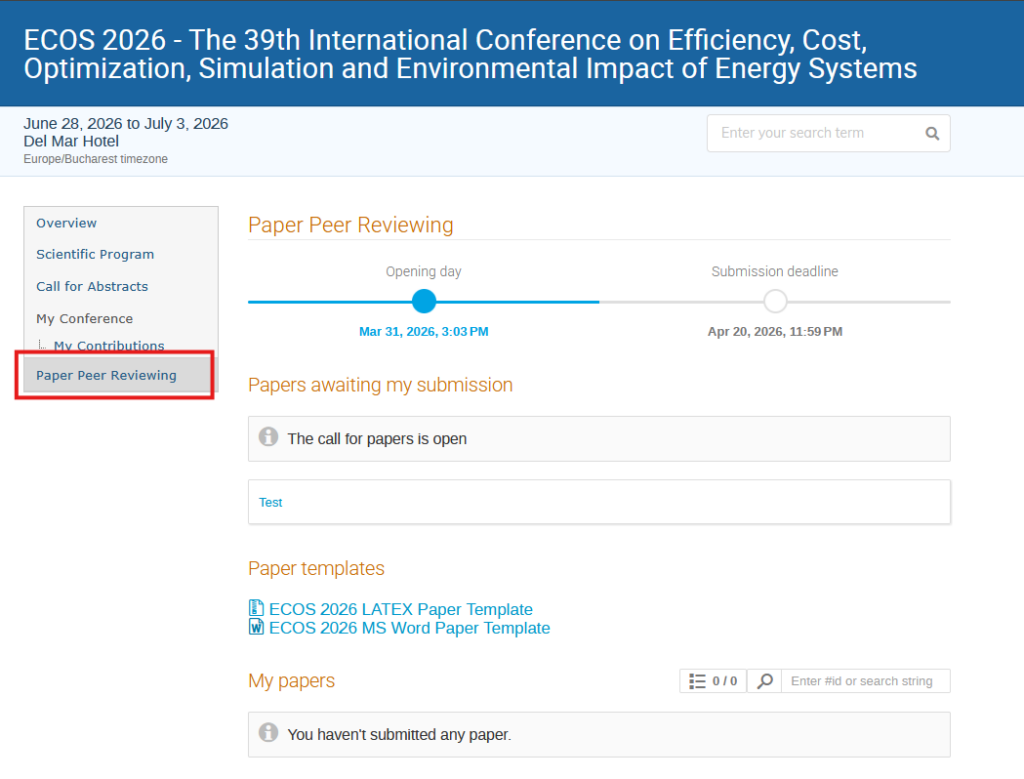Image resolution: width=1024 pixels, height=779 pixels.
Task: Focus the 'Enter #id or search string' field
Action: pos(864,681)
